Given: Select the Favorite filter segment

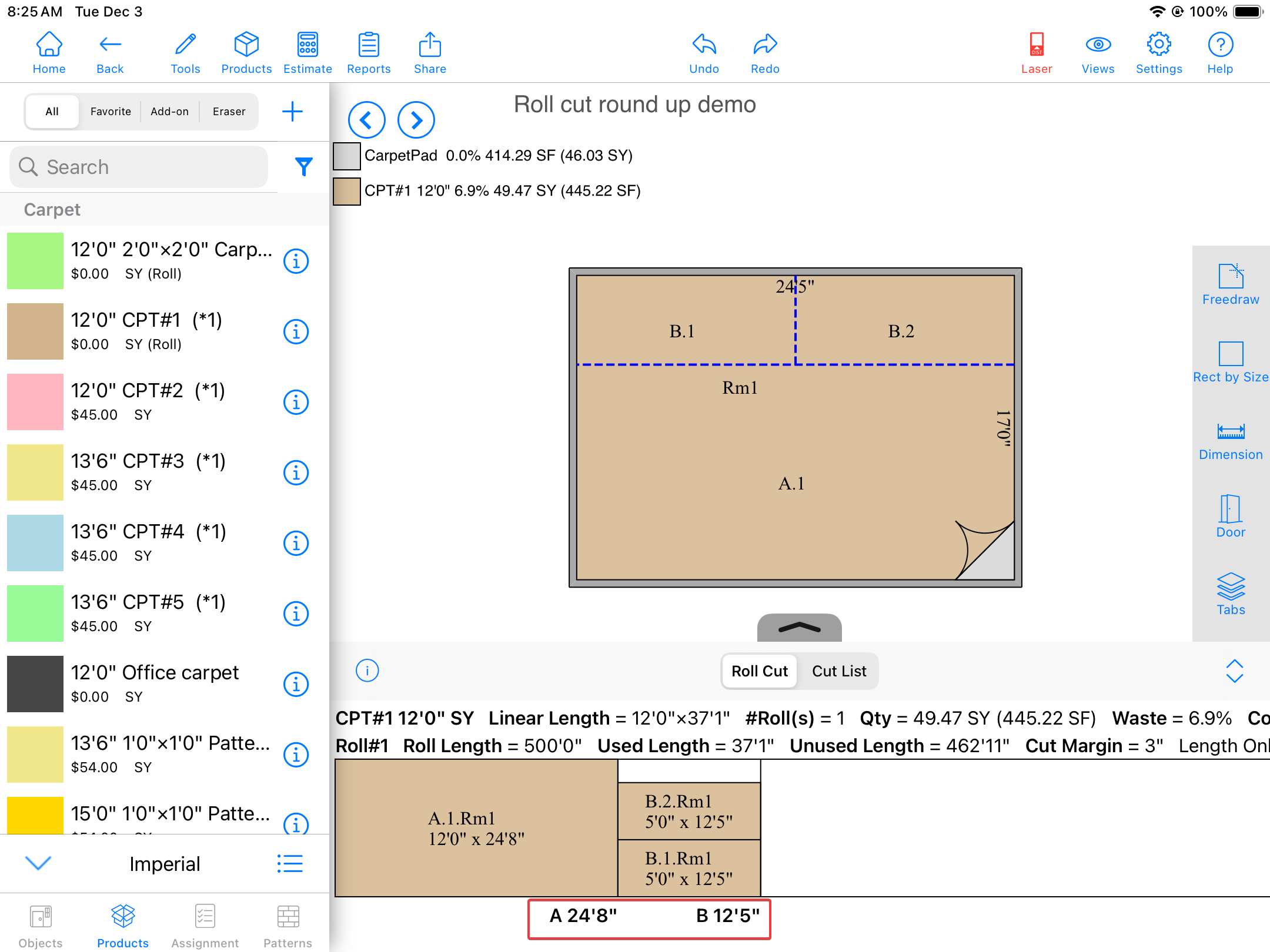Looking at the screenshot, I should pyautogui.click(x=111, y=112).
